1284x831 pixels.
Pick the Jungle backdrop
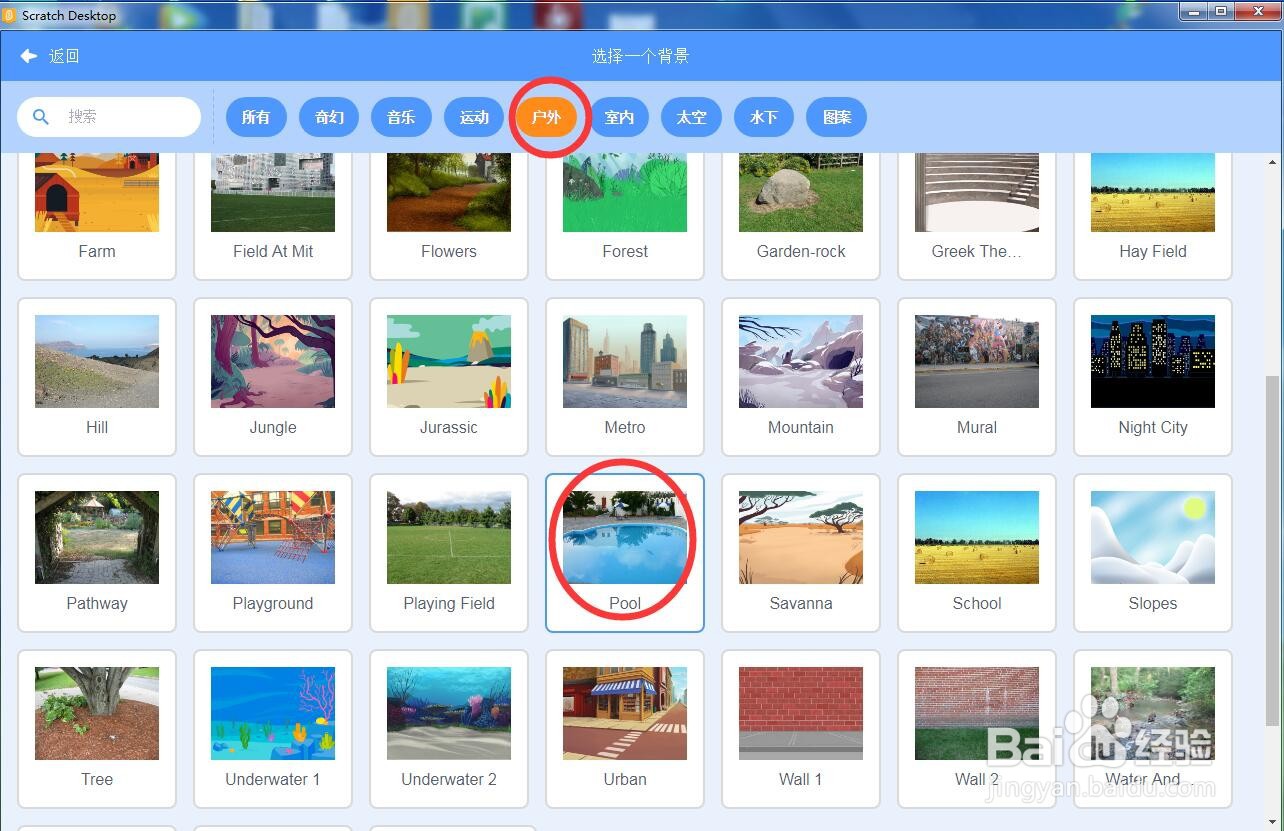coord(273,377)
